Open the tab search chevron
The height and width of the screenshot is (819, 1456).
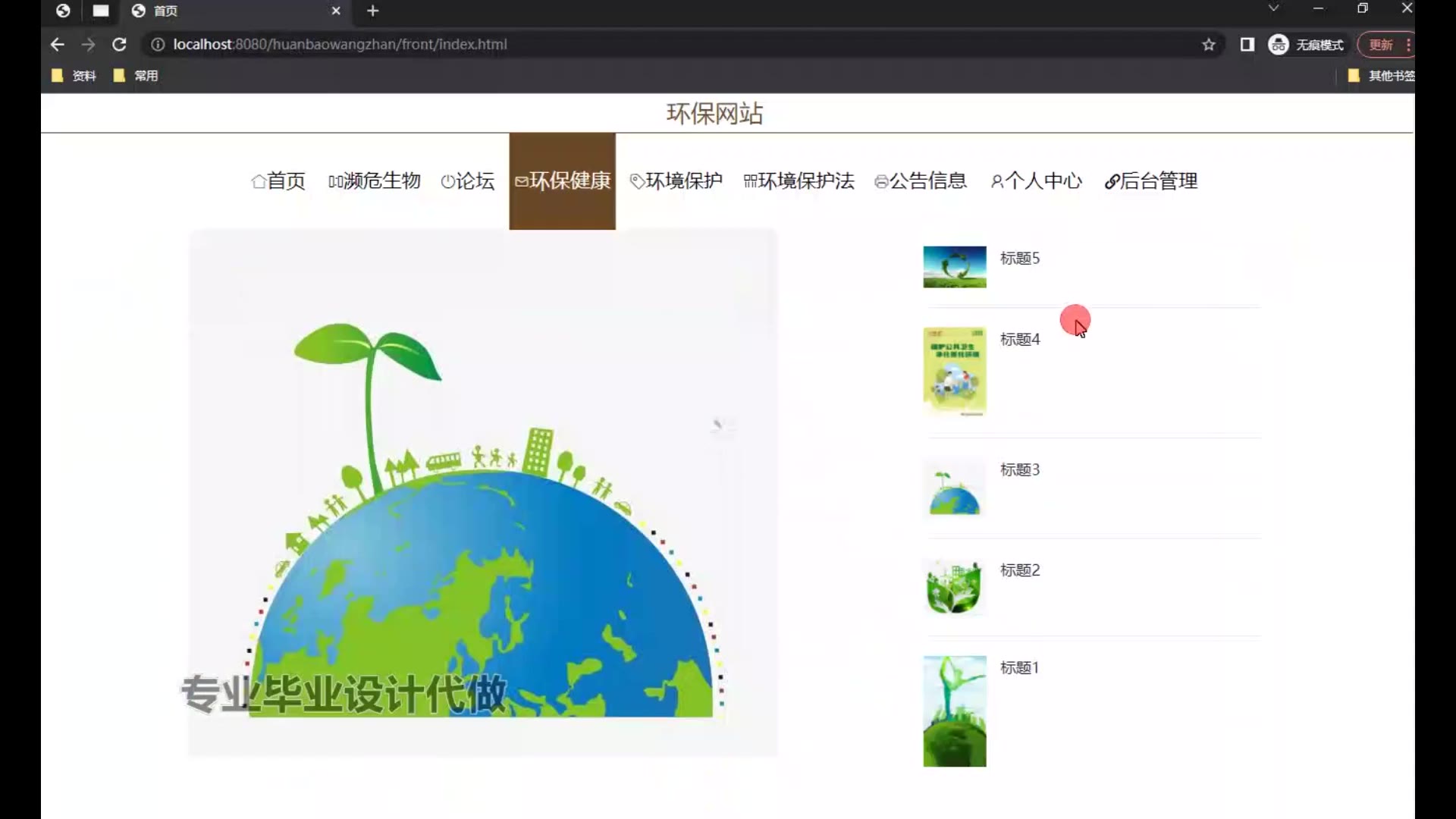point(1273,8)
